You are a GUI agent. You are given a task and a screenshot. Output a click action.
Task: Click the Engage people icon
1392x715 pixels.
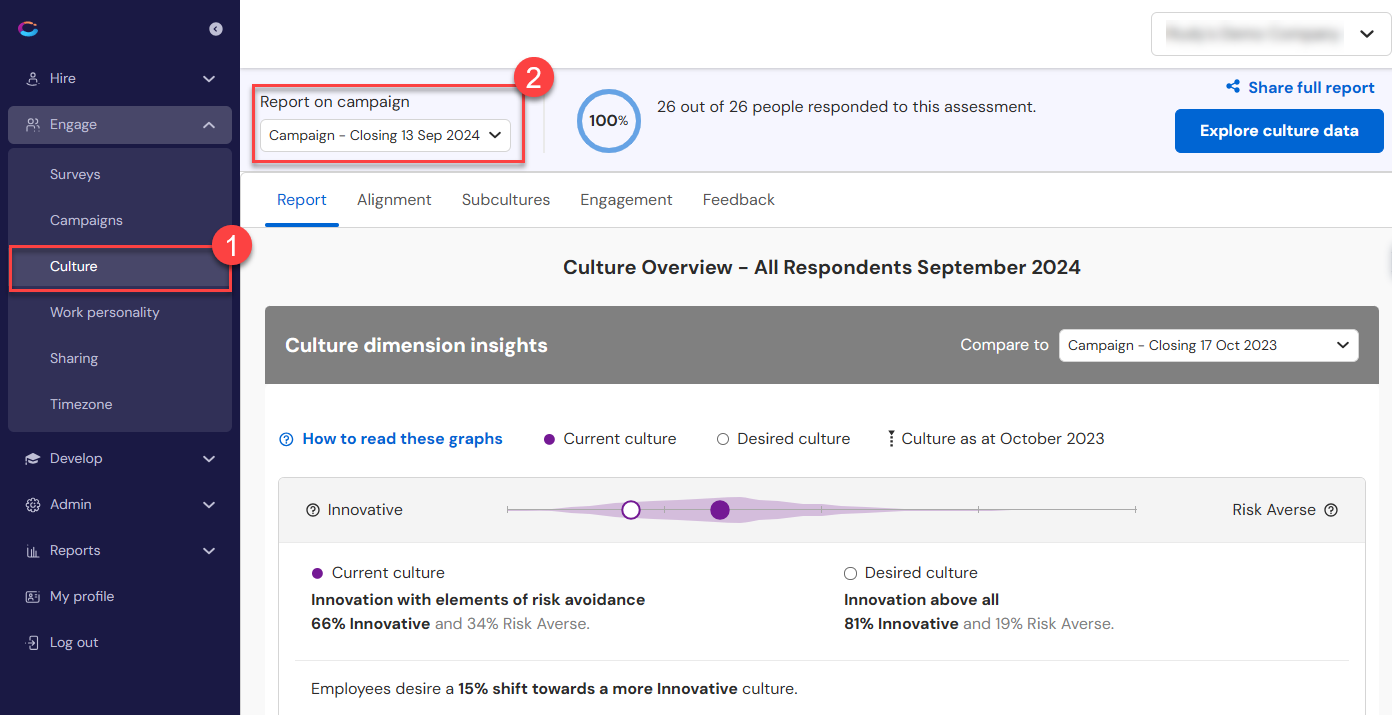click(33, 125)
